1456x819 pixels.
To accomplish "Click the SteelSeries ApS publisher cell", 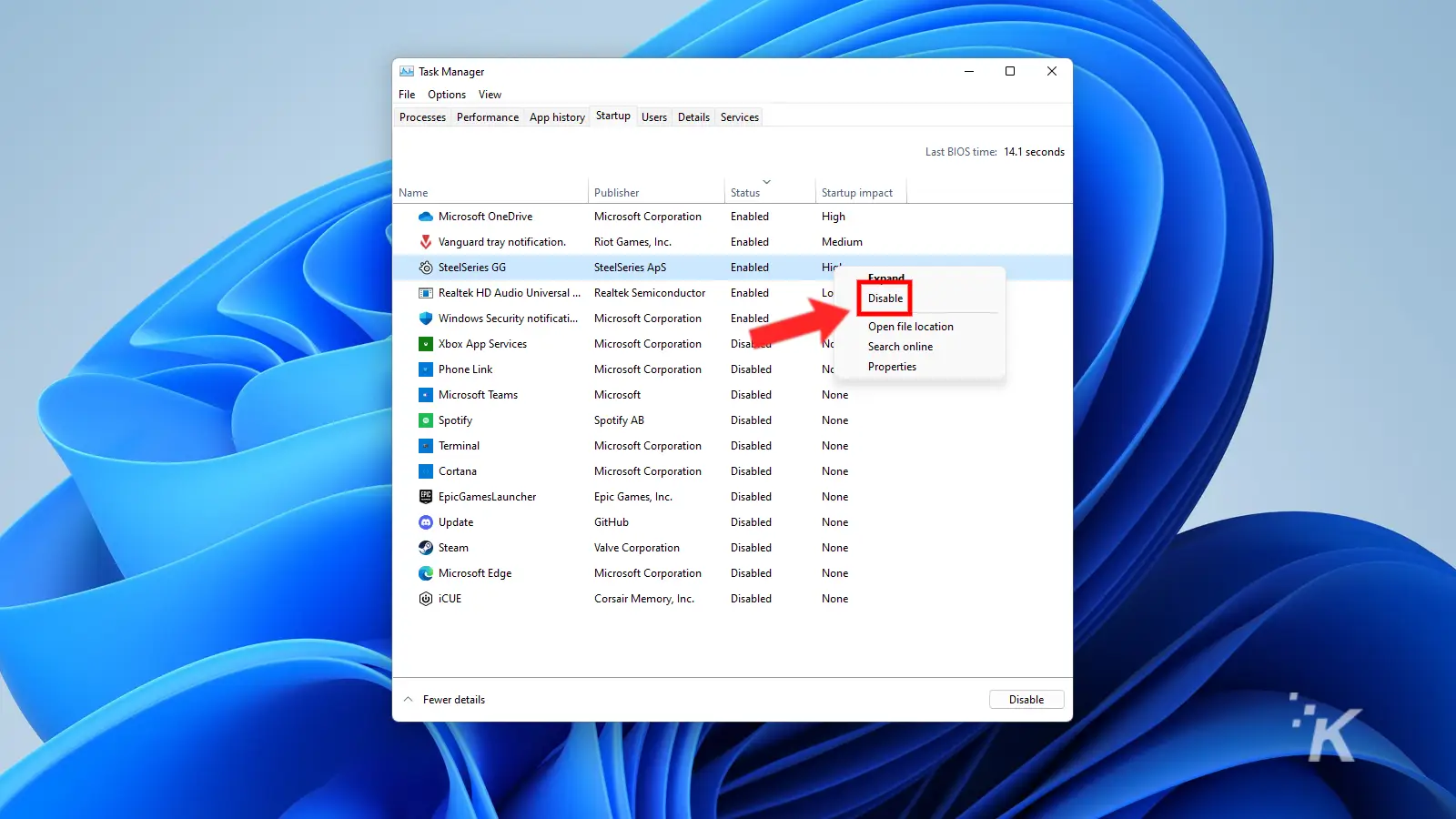I will (630, 268).
